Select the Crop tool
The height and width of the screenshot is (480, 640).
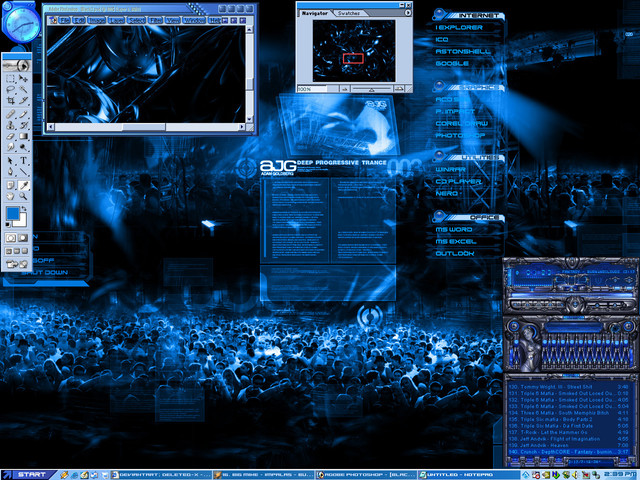point(10,100)
